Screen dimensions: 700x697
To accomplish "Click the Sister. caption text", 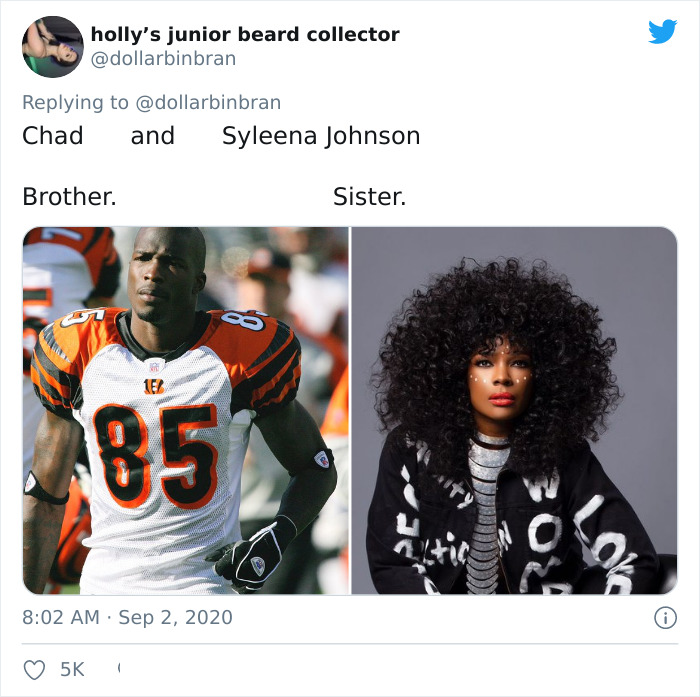I will point(370,196).
